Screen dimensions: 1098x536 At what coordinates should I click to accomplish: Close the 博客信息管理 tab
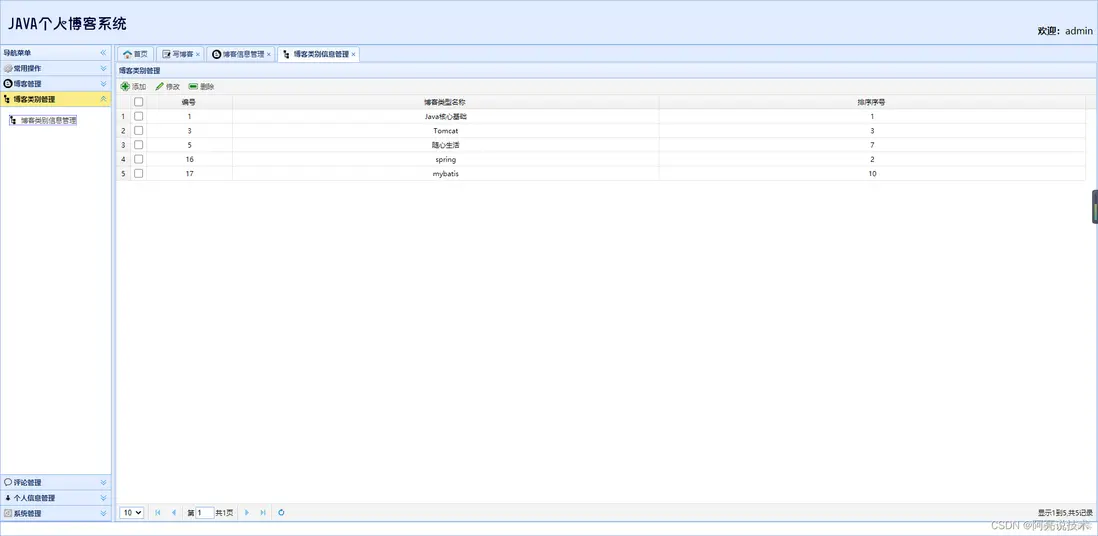pyautogui.click(x=269, y=55)
